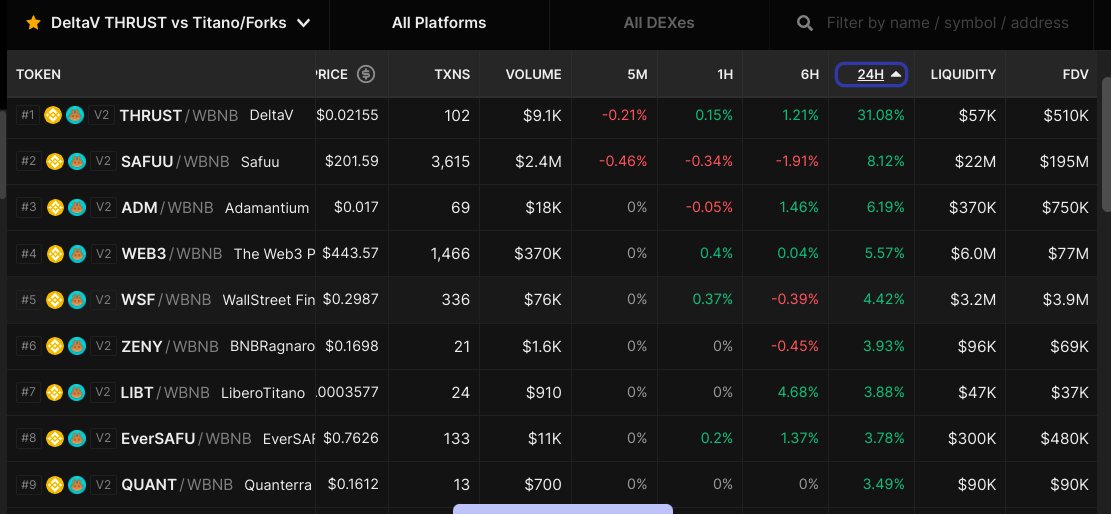Sort by TOKEN column header

(38, 74)
